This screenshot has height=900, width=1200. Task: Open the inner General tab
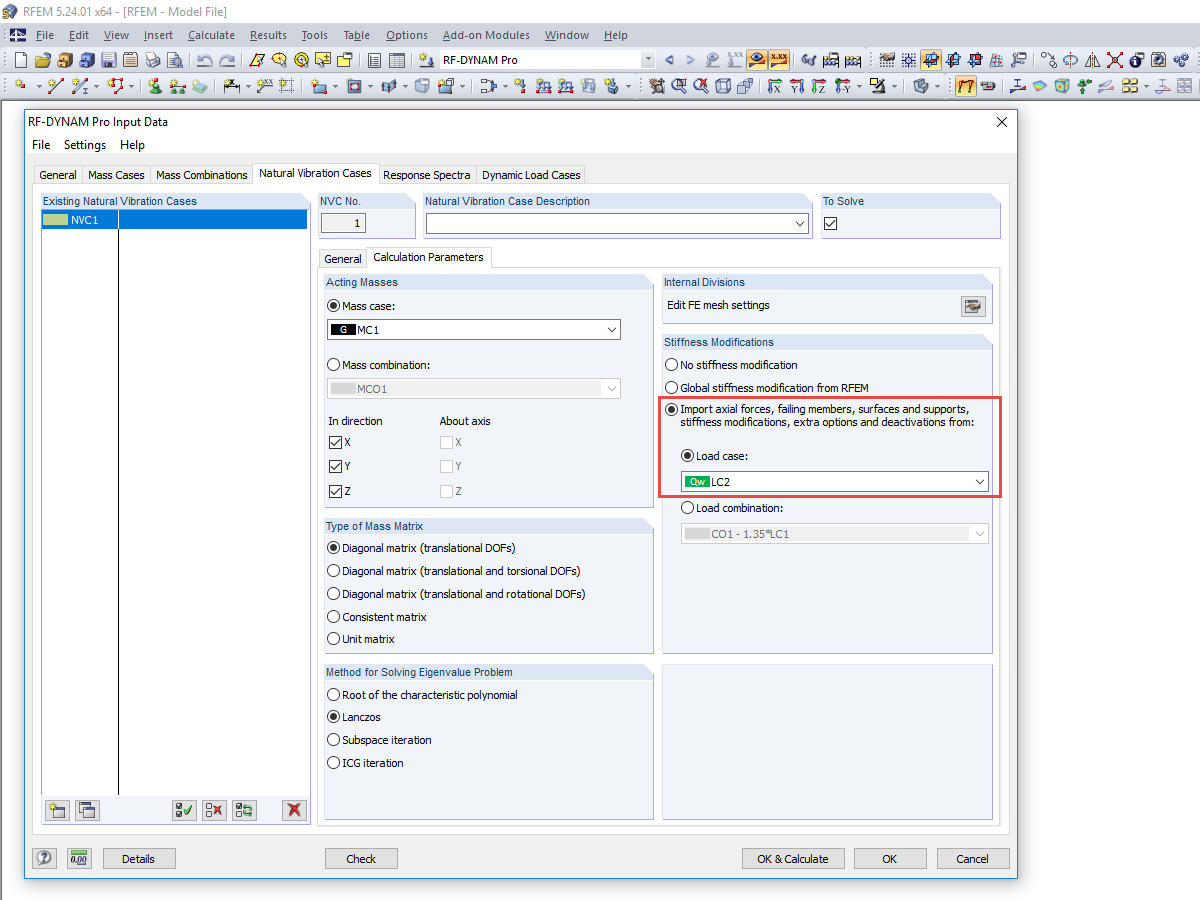(343, 259)
